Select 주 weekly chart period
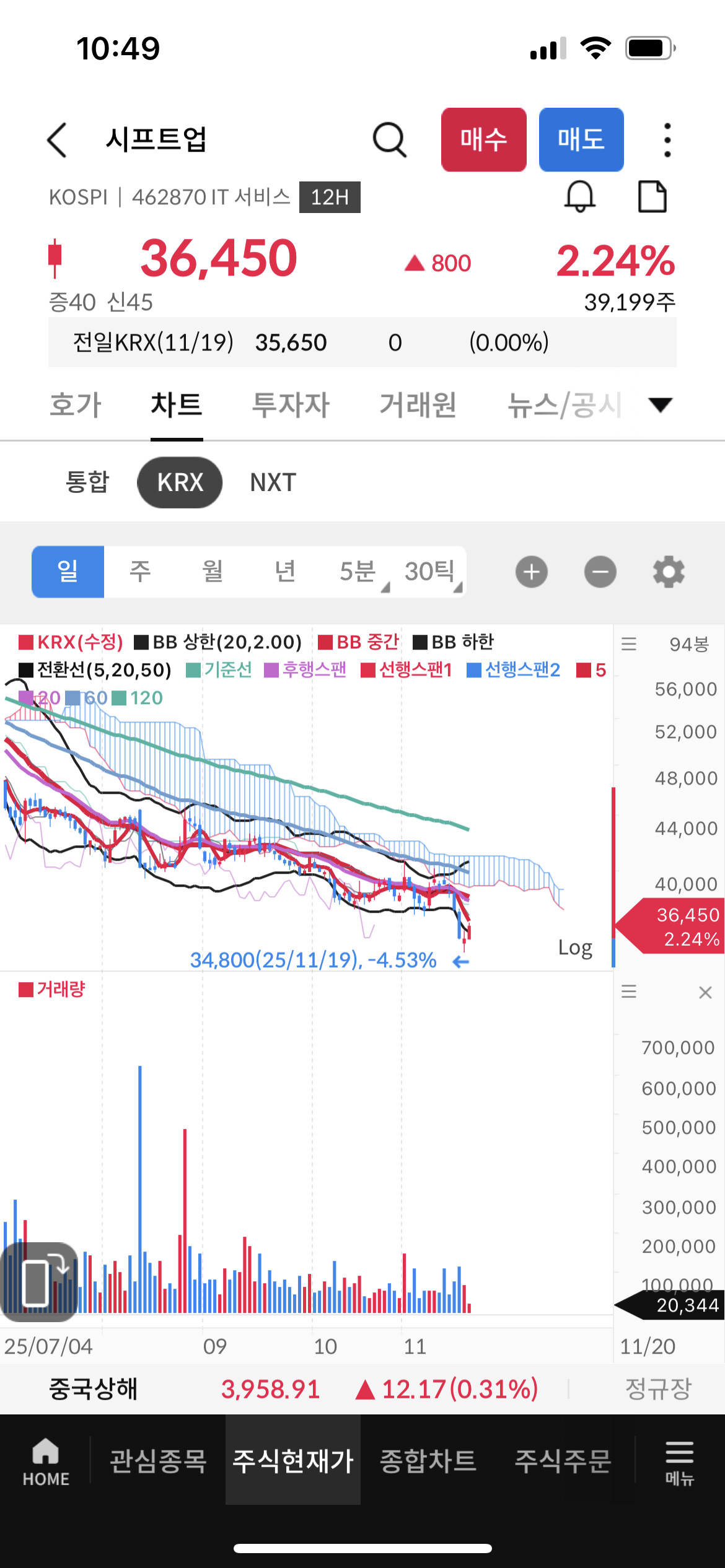This screenshot has width=725, height=1568. click(140, 572)
